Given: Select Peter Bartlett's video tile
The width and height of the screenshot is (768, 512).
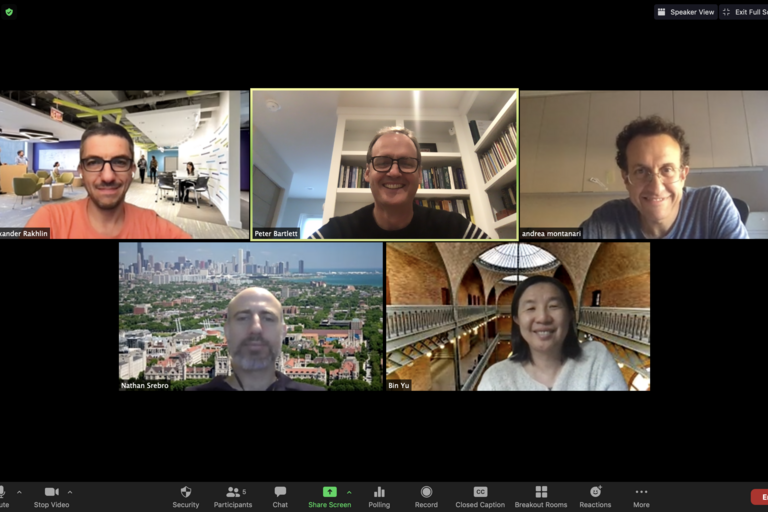Looking at the screenshot, I should [384, 164].
